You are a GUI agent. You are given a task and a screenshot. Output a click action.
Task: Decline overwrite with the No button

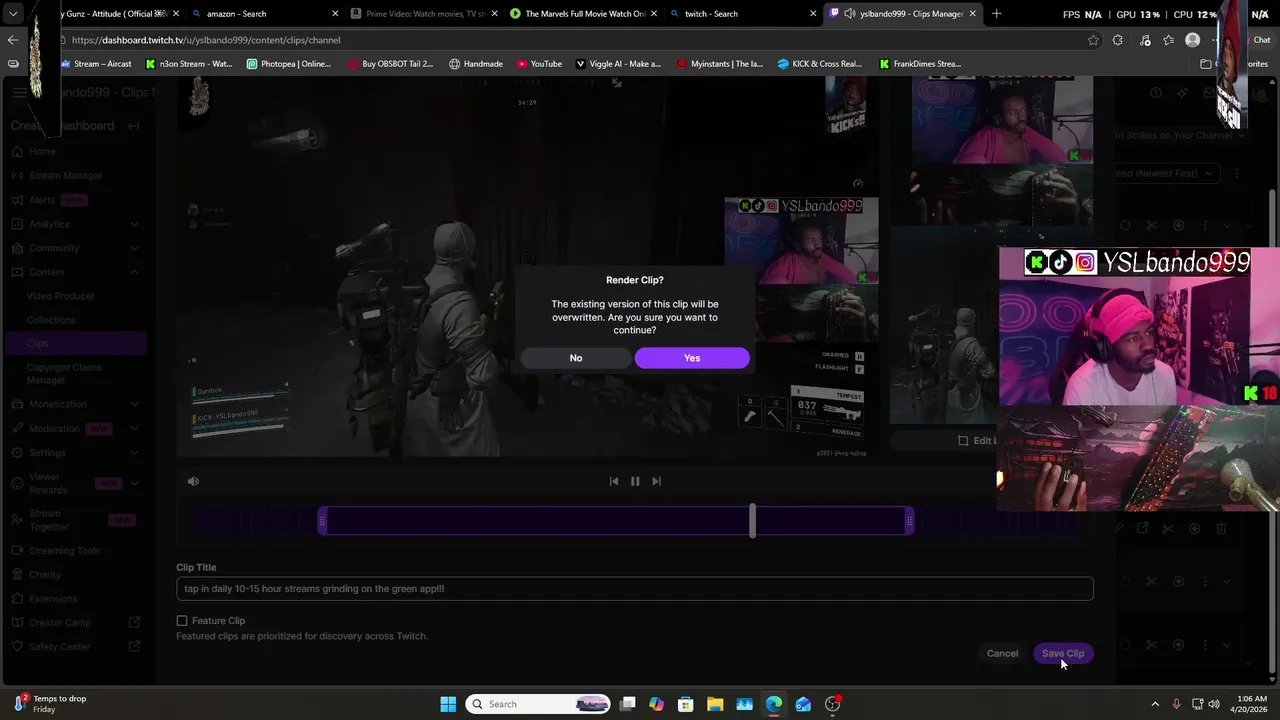click(x=576, y=358)
